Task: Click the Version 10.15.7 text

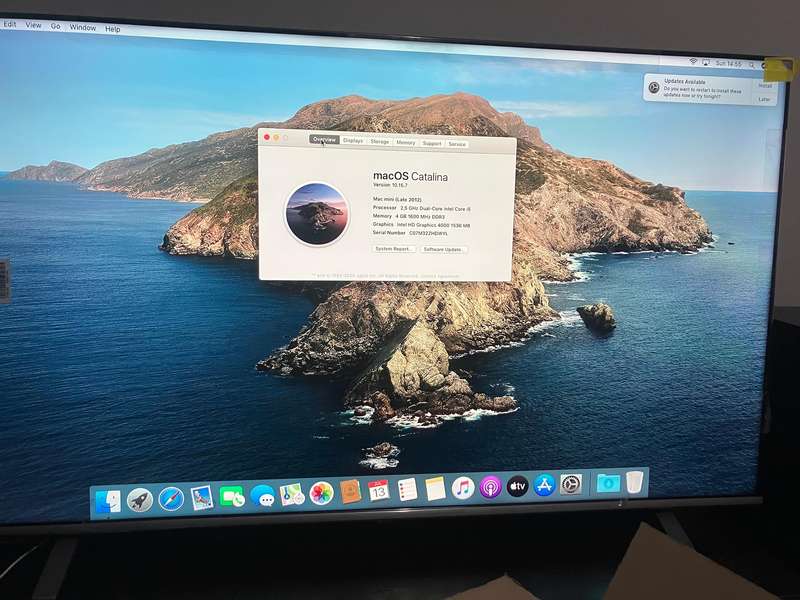Action: coord(390,185)
